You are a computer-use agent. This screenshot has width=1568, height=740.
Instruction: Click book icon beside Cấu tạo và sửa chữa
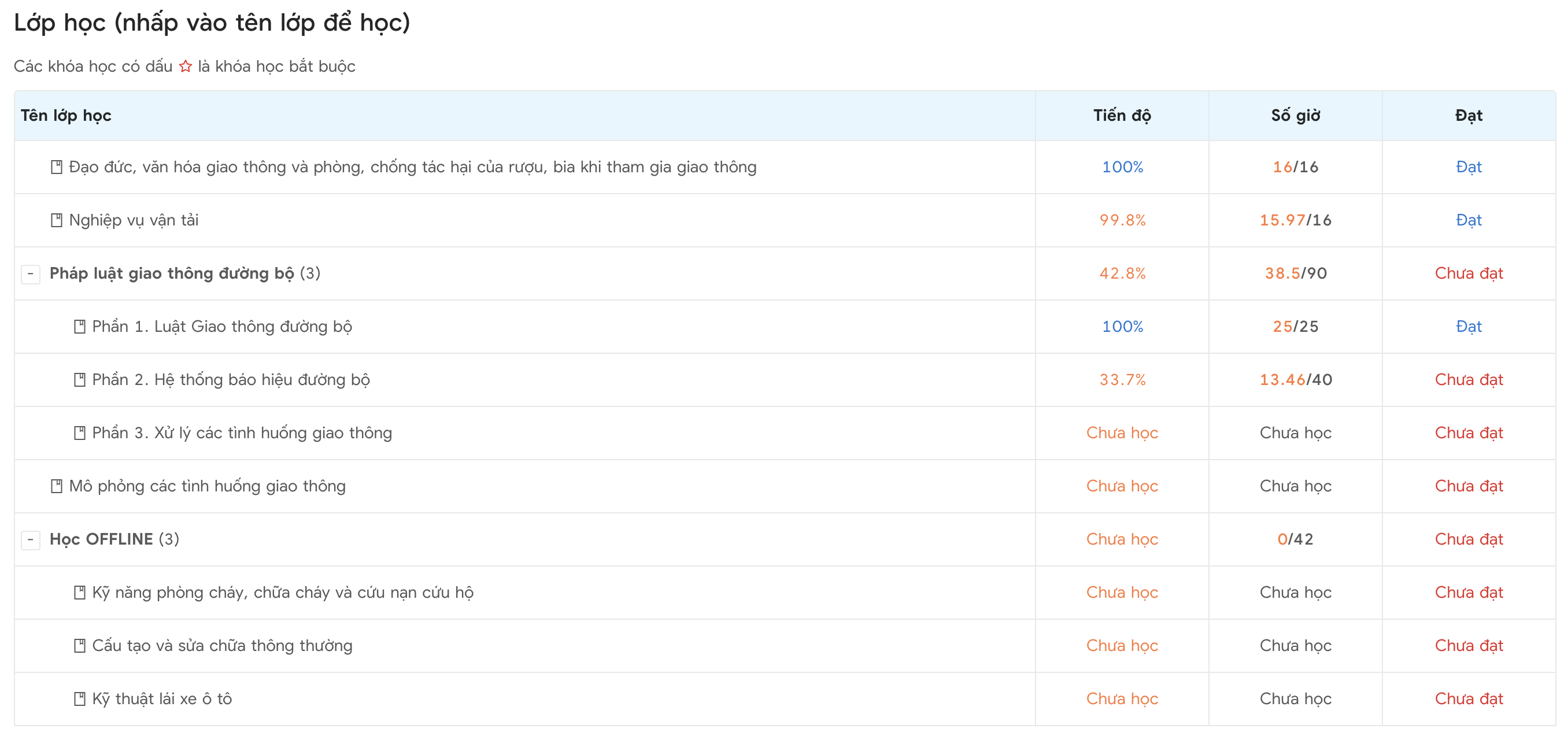click(79, 646)
